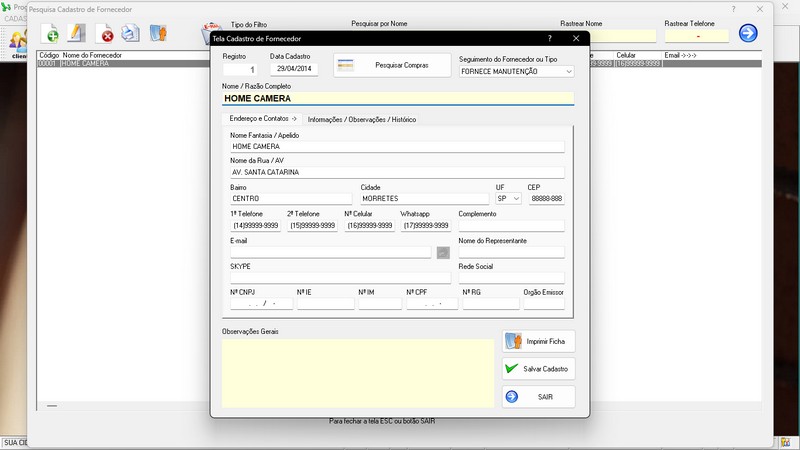
Task: Focus the Nome Fantasia / Apelido field
Action: [397, 146]
